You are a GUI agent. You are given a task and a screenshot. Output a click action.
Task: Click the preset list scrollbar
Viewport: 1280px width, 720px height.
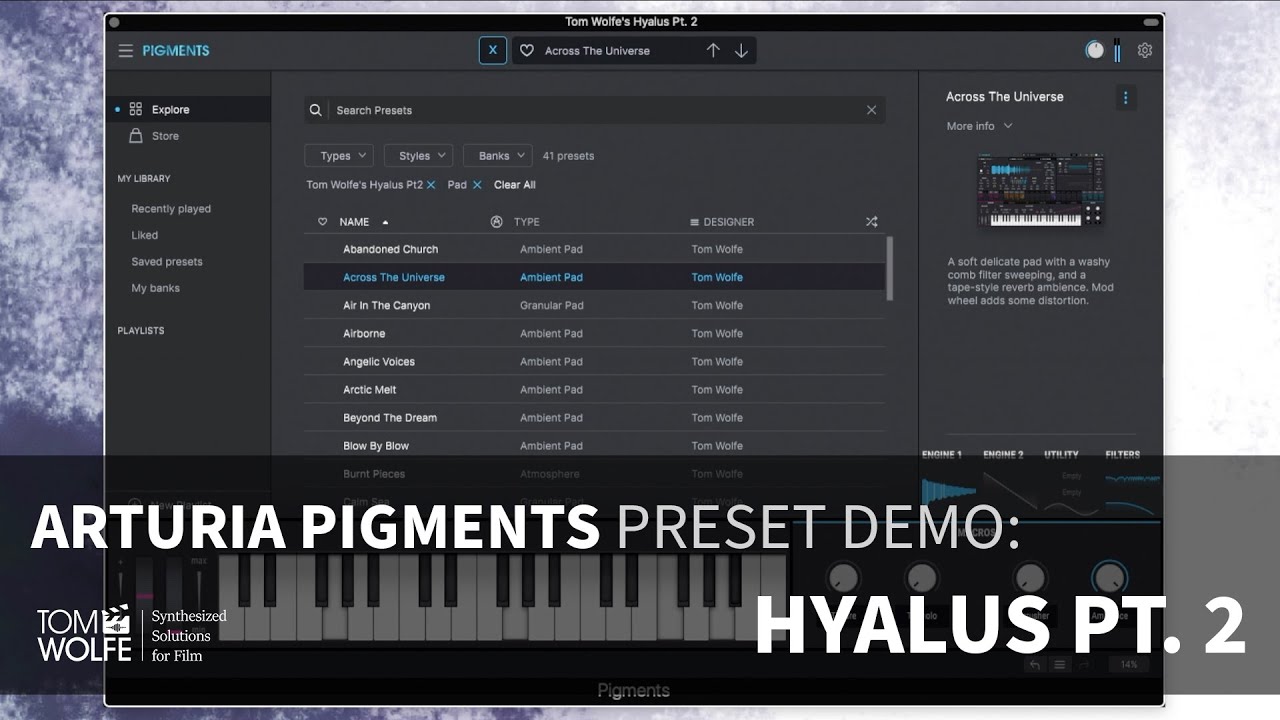point(890,268)
